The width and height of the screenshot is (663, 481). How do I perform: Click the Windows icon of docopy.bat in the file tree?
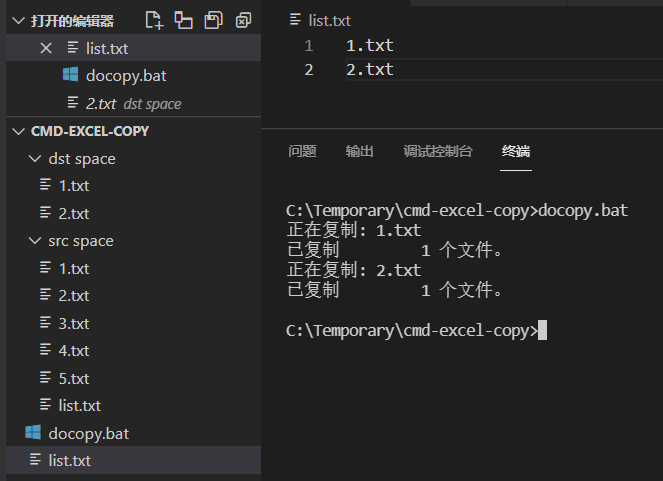(33, 433)
